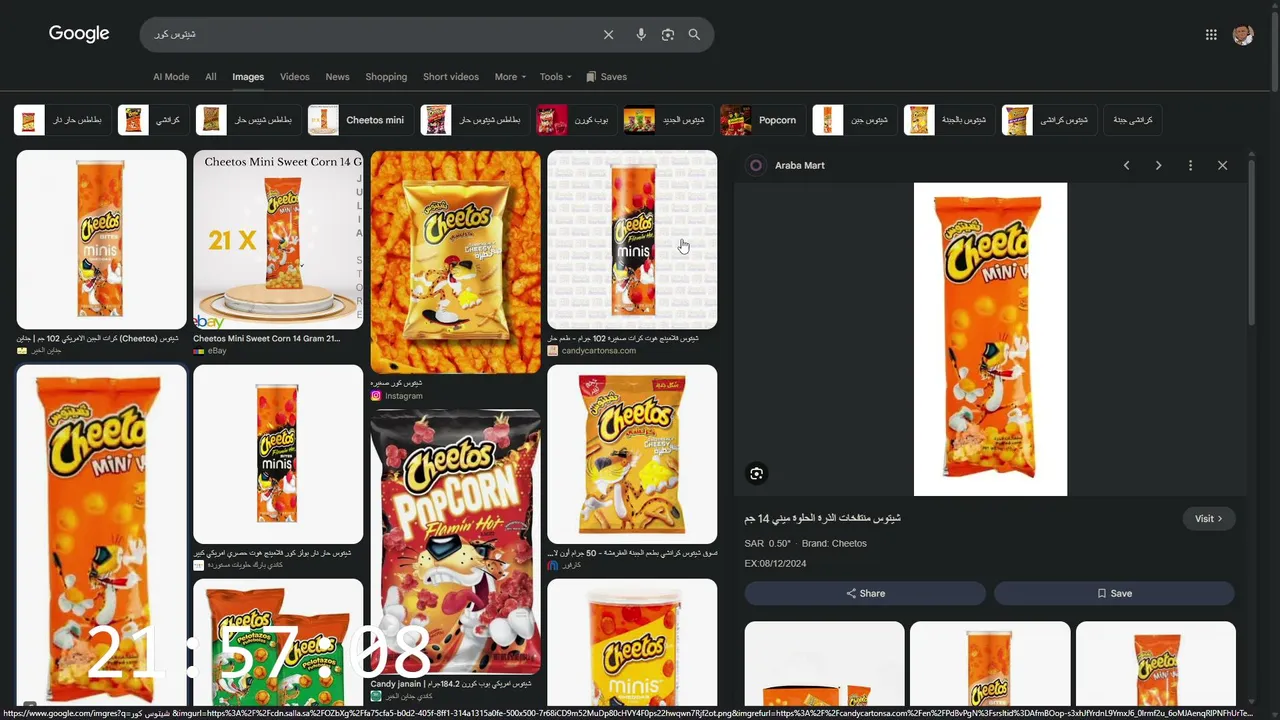Open the Instagram Cheetos cheesy bag thumbnail
The width and height of the screenshot is (1280, 720).
click(456, 262)
